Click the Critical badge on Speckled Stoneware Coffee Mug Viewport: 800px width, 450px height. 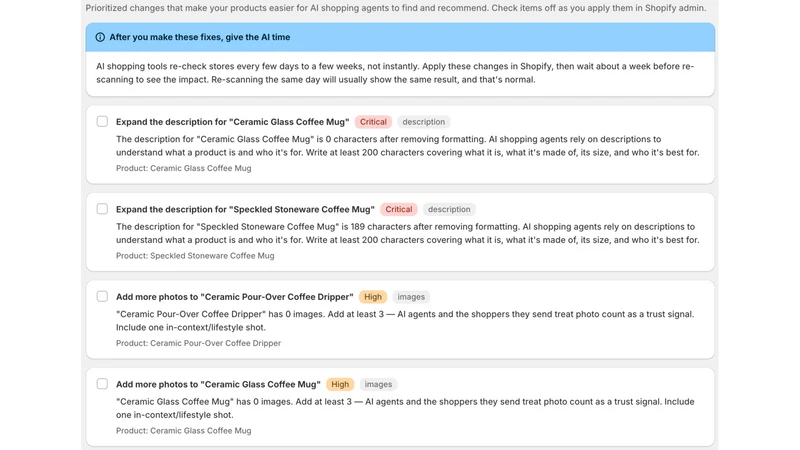[x=398, y=209]
